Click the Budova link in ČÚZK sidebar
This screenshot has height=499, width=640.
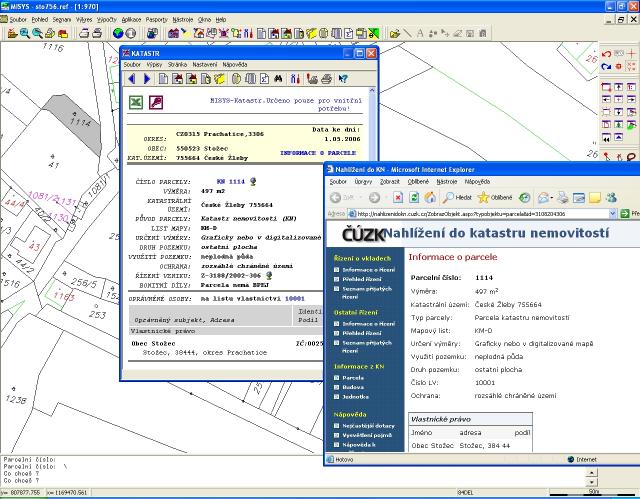(353, 387)
